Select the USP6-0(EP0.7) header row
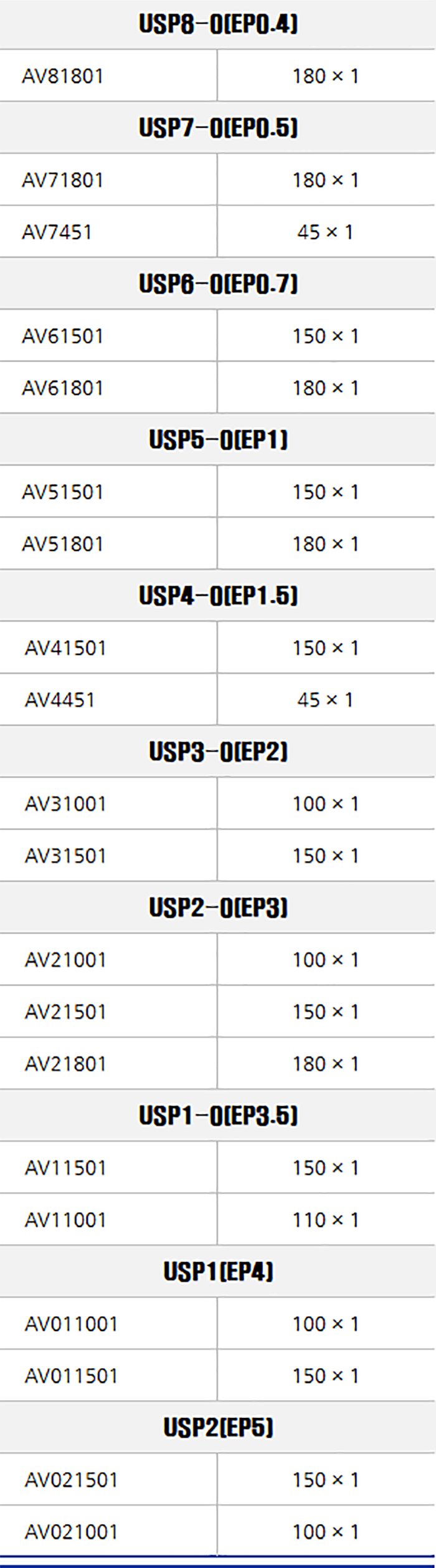The image size is (436, 1568). (218, 284)
